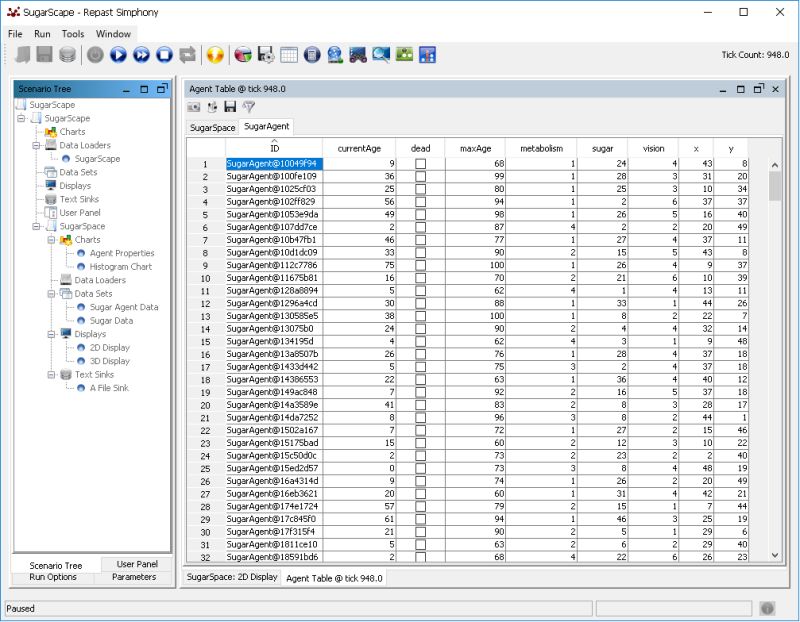The height and width of the screenshot is (622, 800).
Task: Minimize the Scenario Tree panel
Action: click(126, 89)
